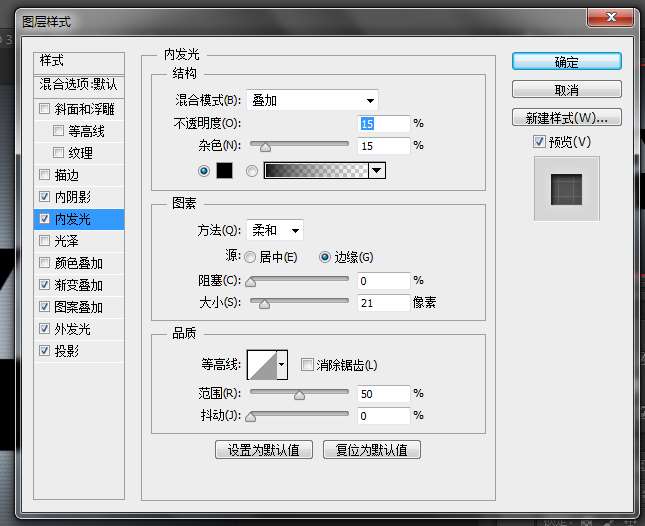This screenshot has width=645, height=526.
Task: Uncheck the 内发光 checkbox
Action: (x=44, y=218)
